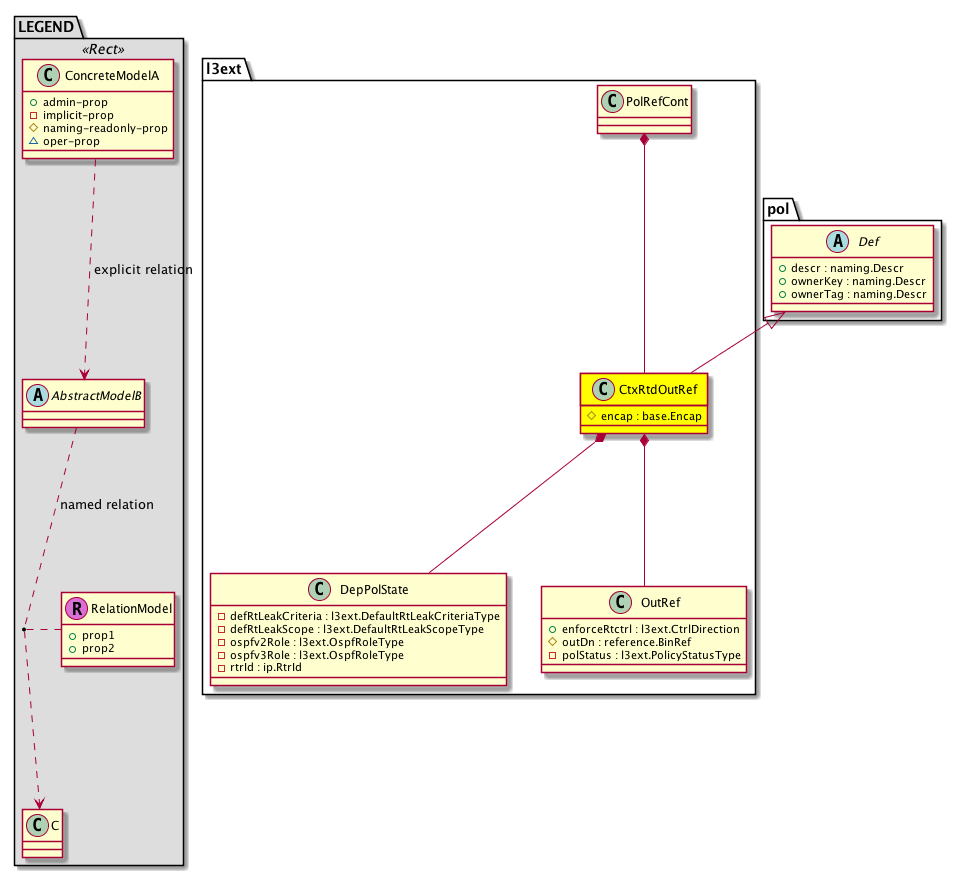Screen dimensions: 962x876
Task: Click the OutRef class circle icon
Action: pyautogui.click(x=619, y=602)
